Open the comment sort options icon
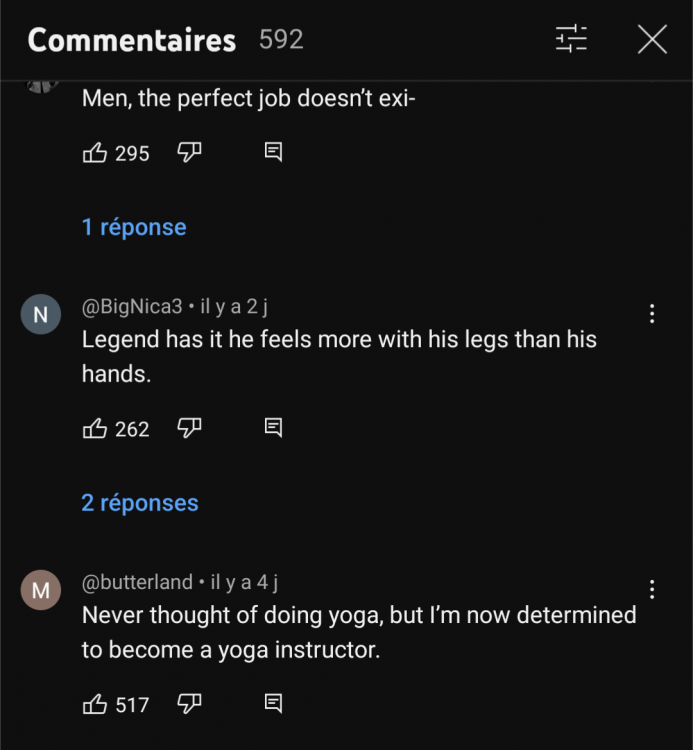Screen dimensions: 693x750 [572, 40]
